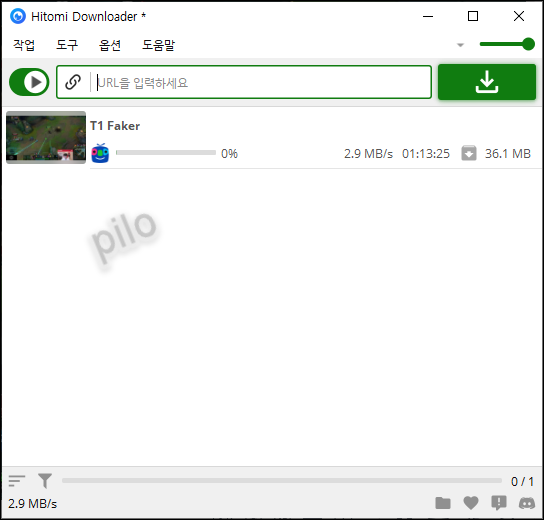Click the AfreecaTV site icon
Image resolution: width=544 pixels, height=520 pixels.
100,153
